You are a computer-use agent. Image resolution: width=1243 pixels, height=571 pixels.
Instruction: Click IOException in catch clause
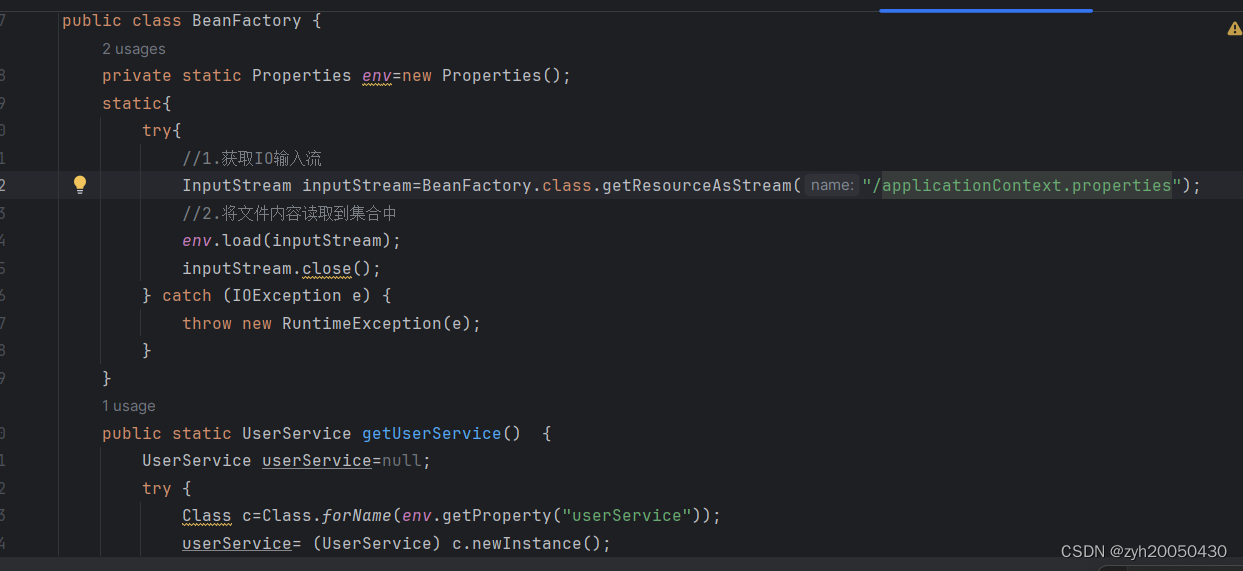pos(286,295)
